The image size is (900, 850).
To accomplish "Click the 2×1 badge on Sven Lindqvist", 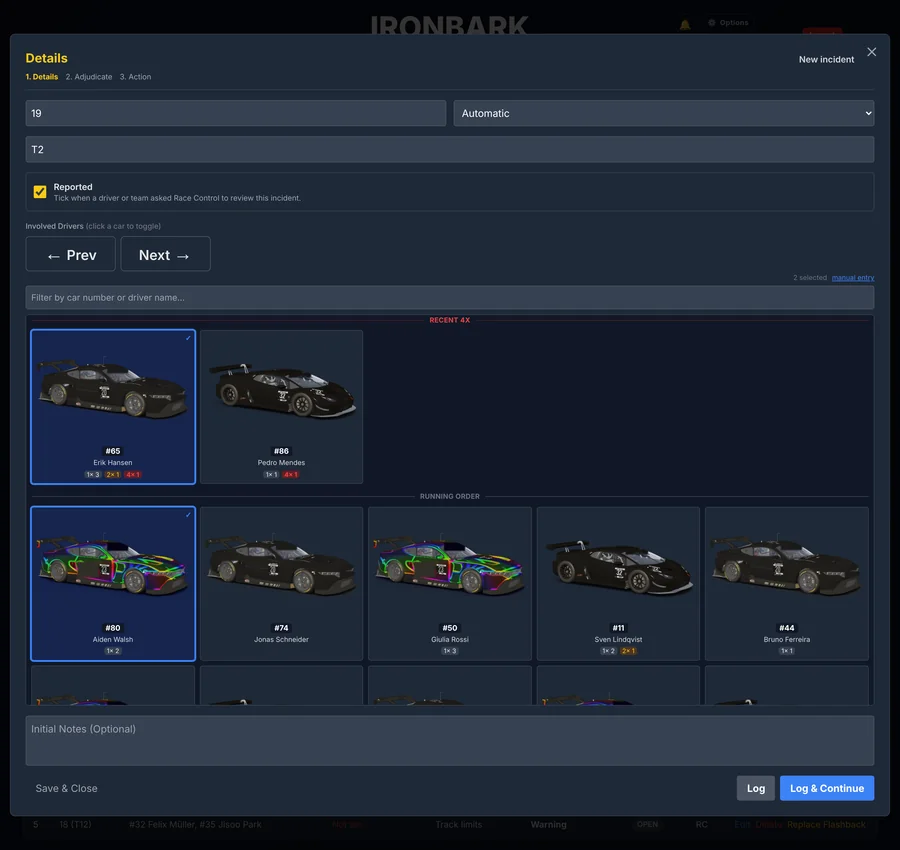I will point(629,651).
